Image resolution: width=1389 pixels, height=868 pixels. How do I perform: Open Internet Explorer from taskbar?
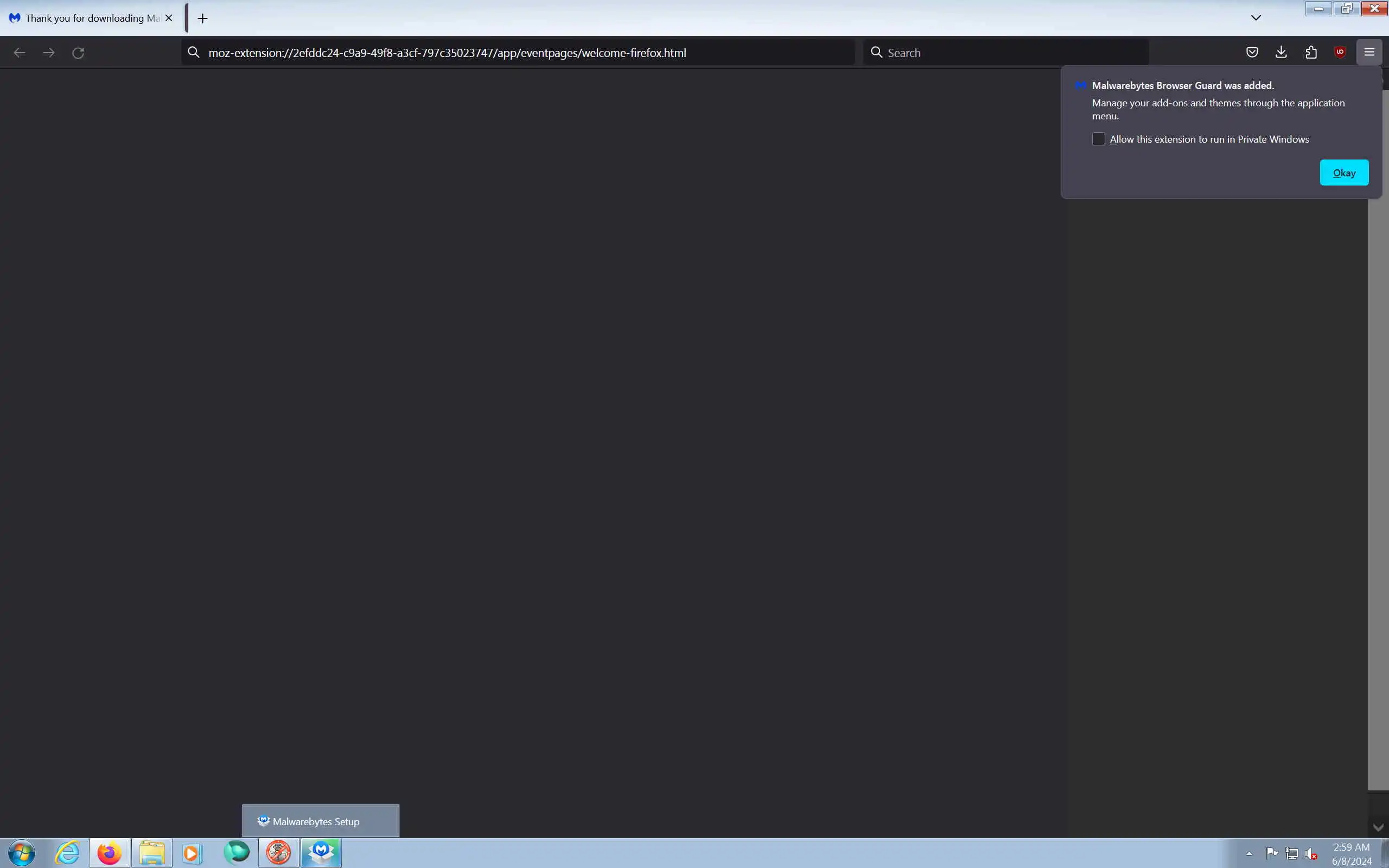click(x=67, y=852)
